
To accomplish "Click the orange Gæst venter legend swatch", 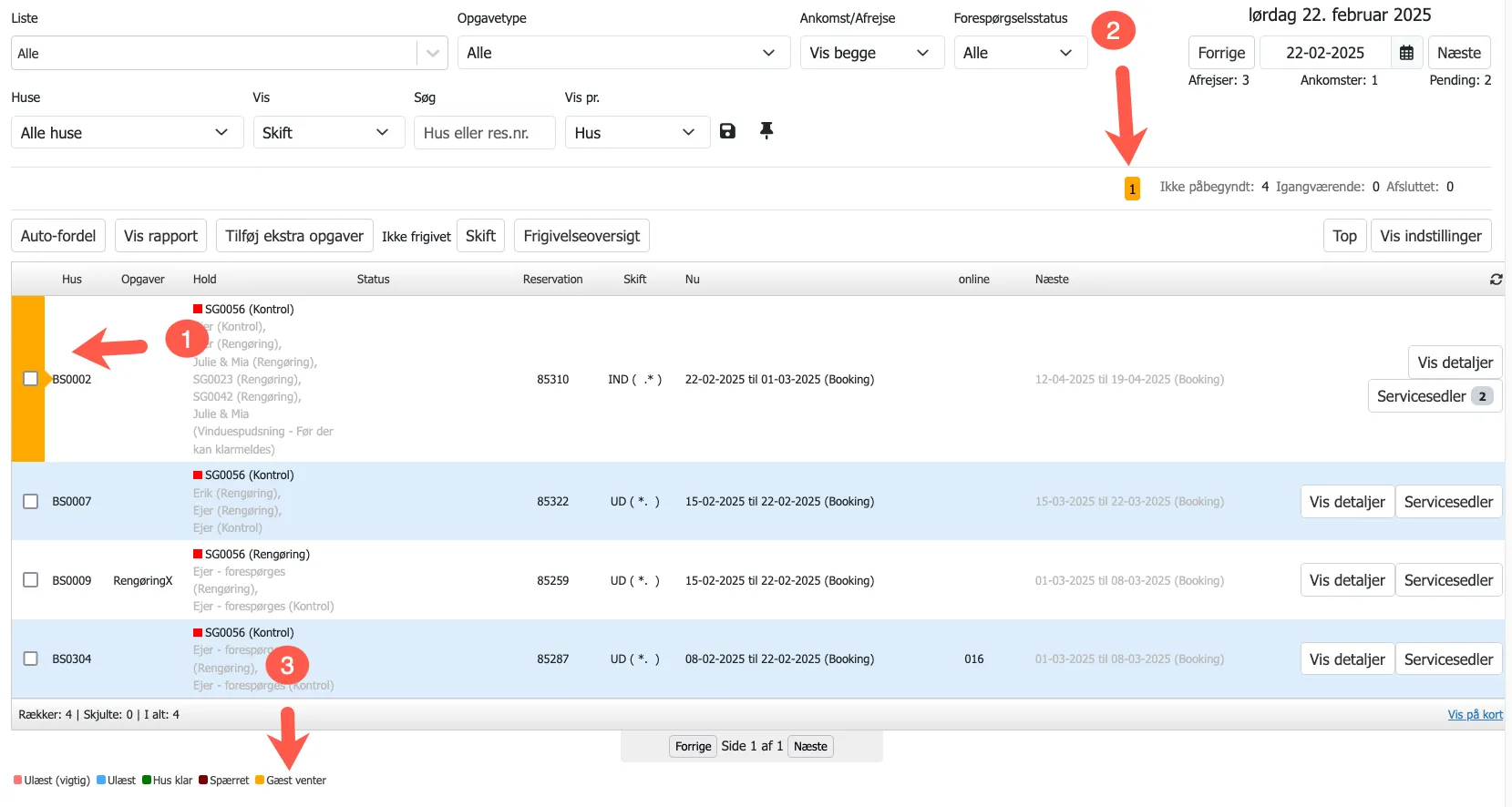I will pos(260,781).
